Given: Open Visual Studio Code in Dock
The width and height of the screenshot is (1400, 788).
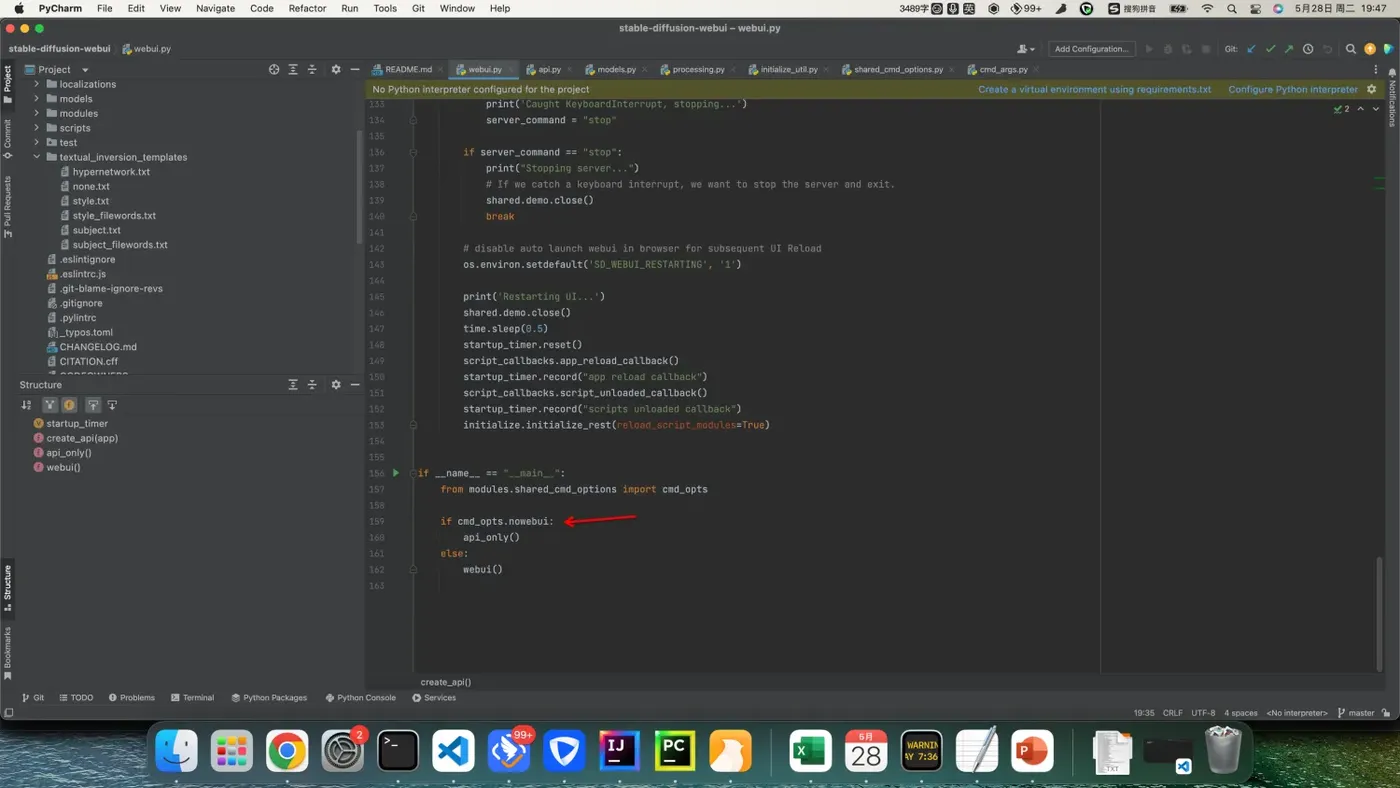Looking at the screenshot, I should 453,751.
